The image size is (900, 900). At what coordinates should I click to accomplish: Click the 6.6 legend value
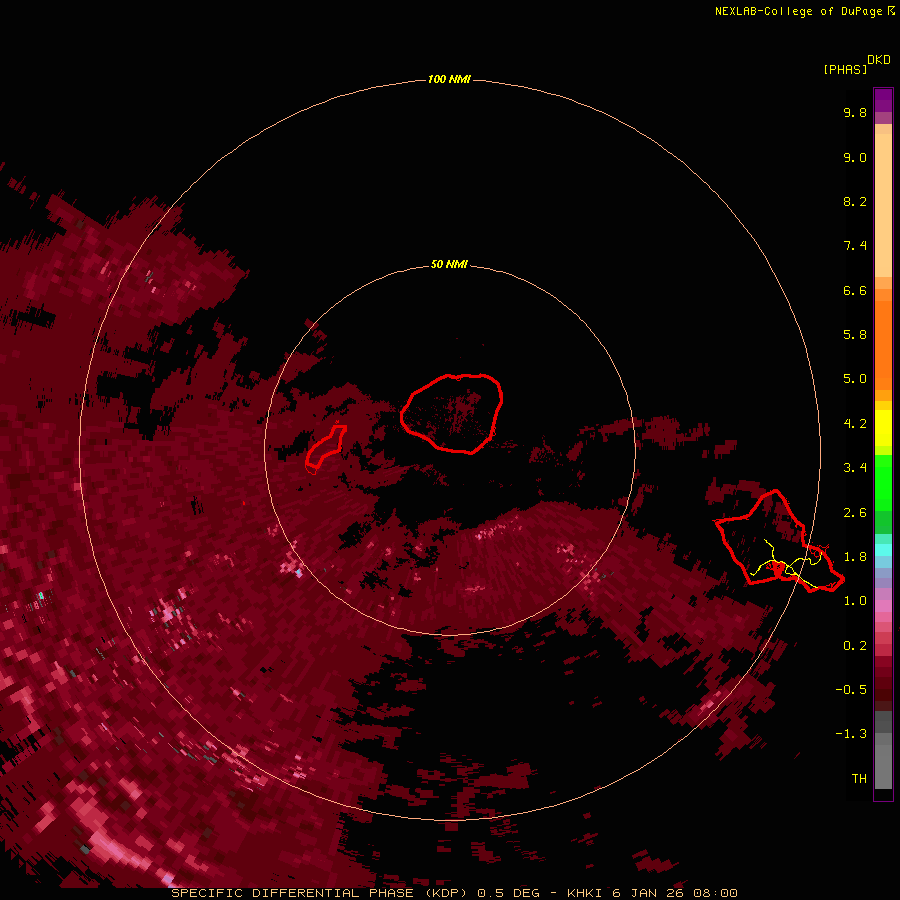[855, 290]
